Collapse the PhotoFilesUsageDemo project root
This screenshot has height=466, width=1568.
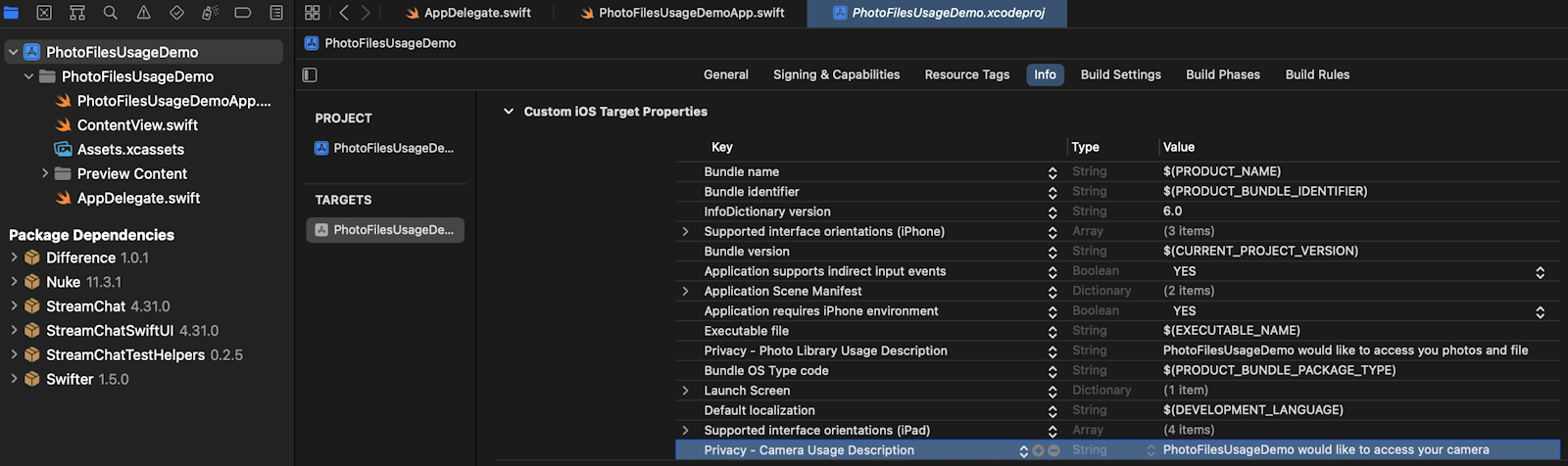click(x=14, y=52)
